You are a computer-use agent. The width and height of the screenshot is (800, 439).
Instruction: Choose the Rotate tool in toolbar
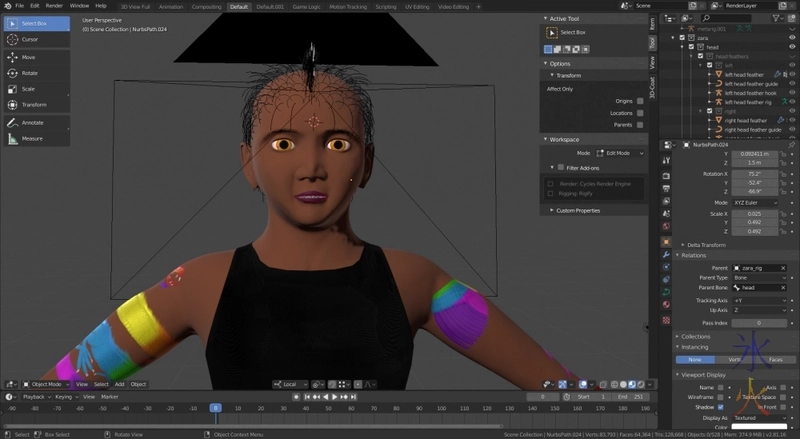35,73
